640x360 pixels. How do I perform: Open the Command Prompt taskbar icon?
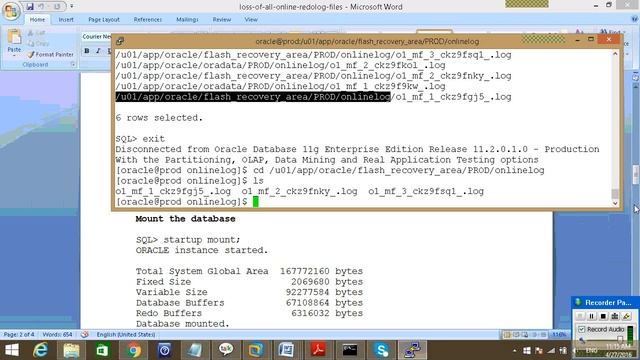(x=349, y=350)
